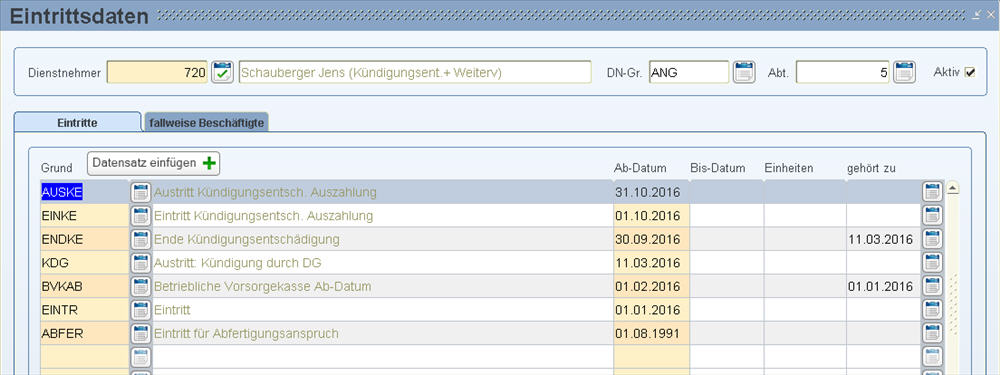
Task: Switch to the fallweise Beschäftigte tab
Action: tap(207, 122)
